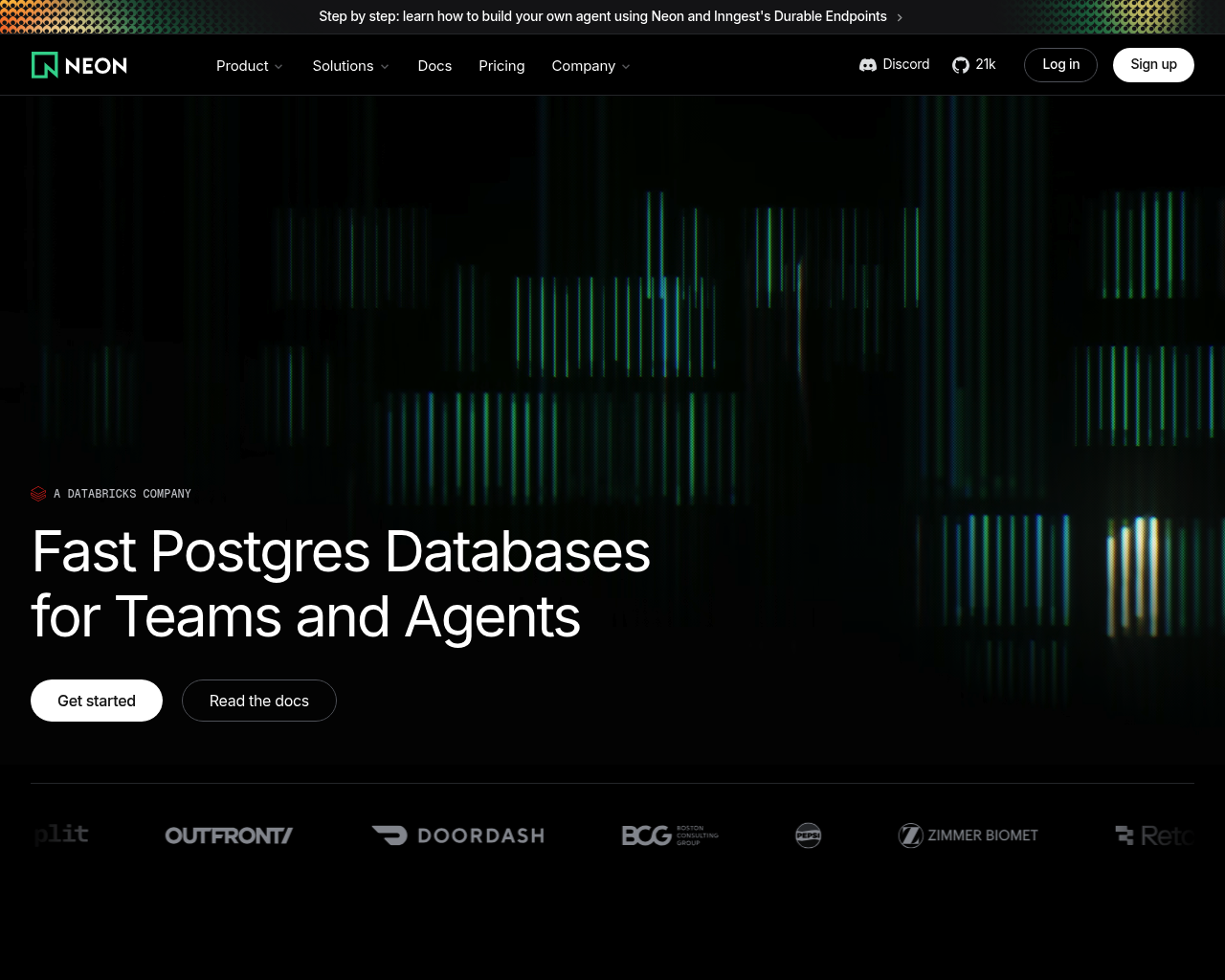
Task: Click the GitHub octocat icon
Action: [961, 65]
